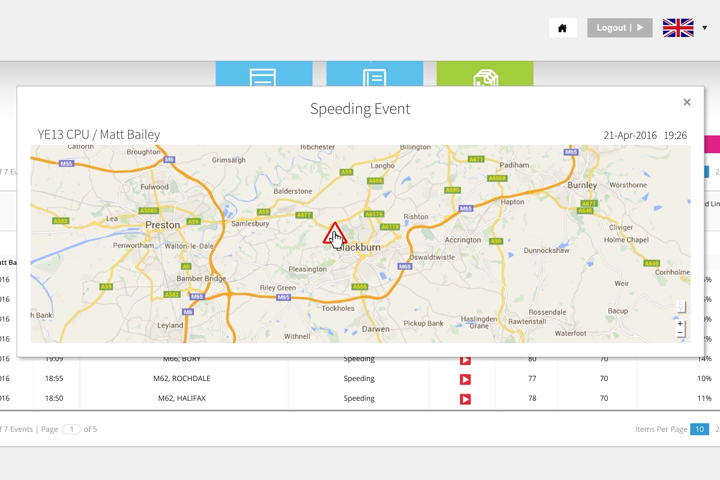This screenshot has width=720, height=480.
Task: Open the first blue tab with list icon
Action: click(263, 74)
